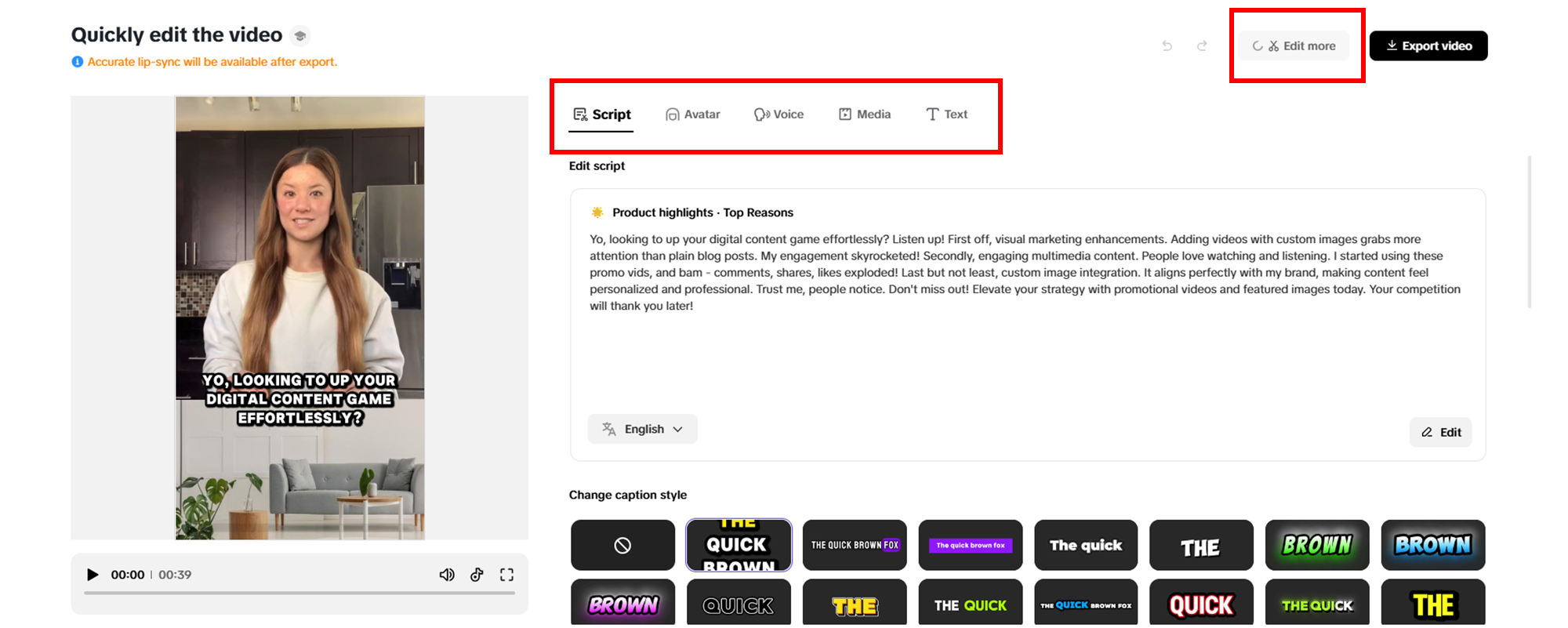Apply the blue glowing BROWN caption style
Screen dimensions: 1568x628
pyautogui.click(x=1433, y=545)
